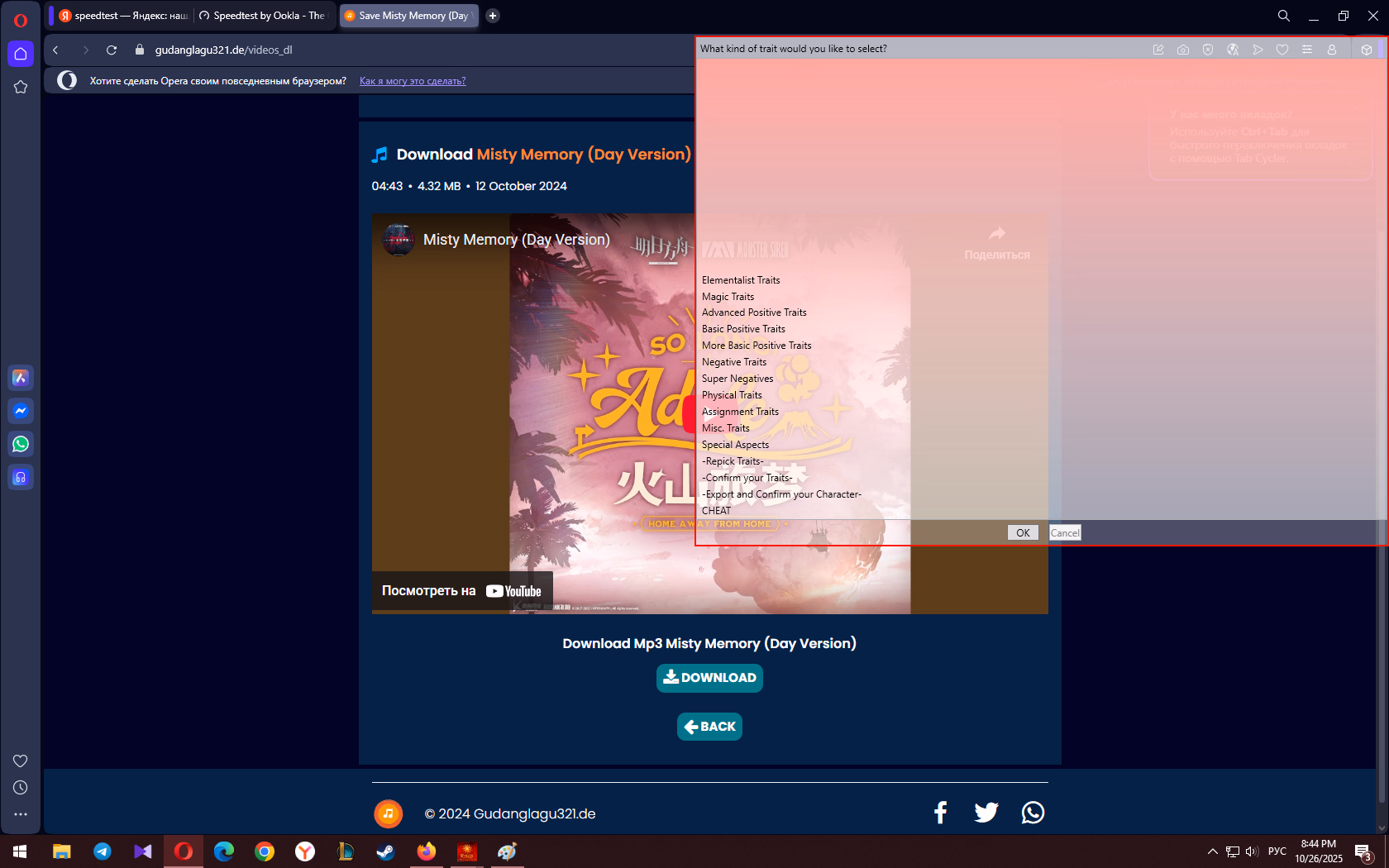
Task: Select Assignment Traits option
Action: (740, 412)
